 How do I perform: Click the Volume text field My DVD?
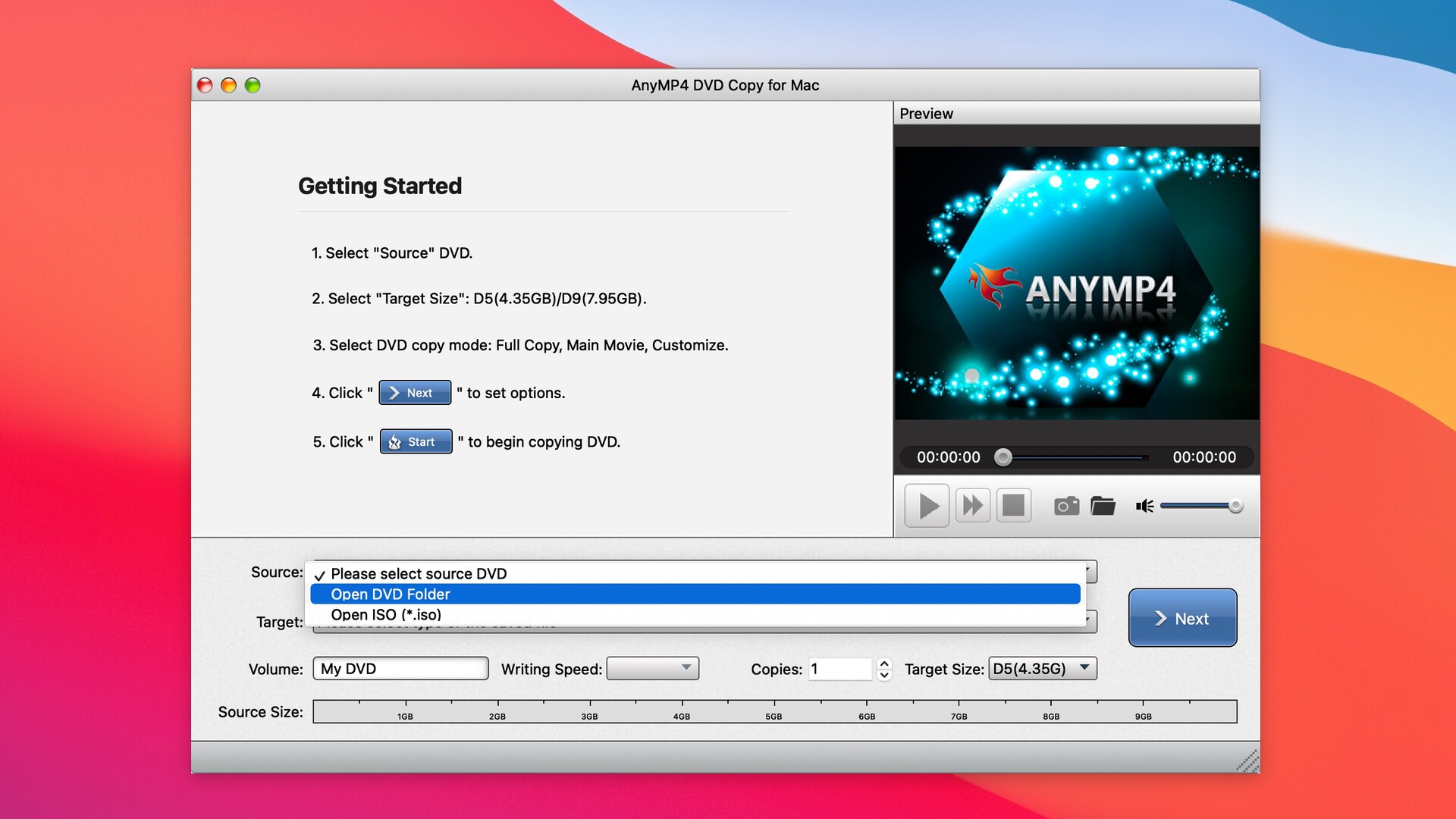[400, 668]
